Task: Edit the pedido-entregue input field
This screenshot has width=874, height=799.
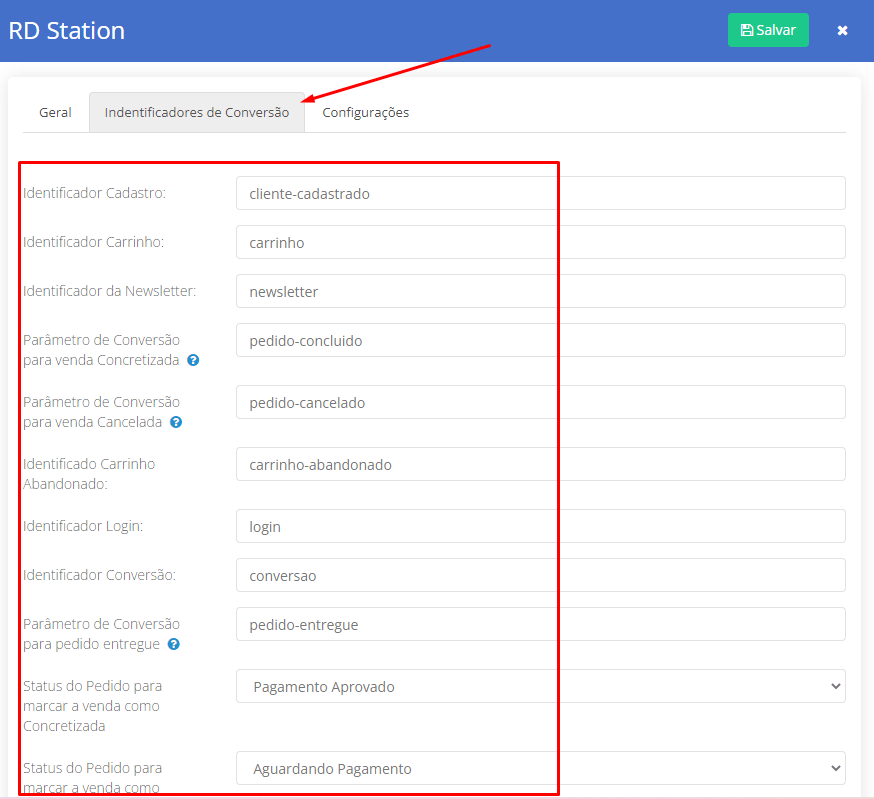Action: pos(541,624)
